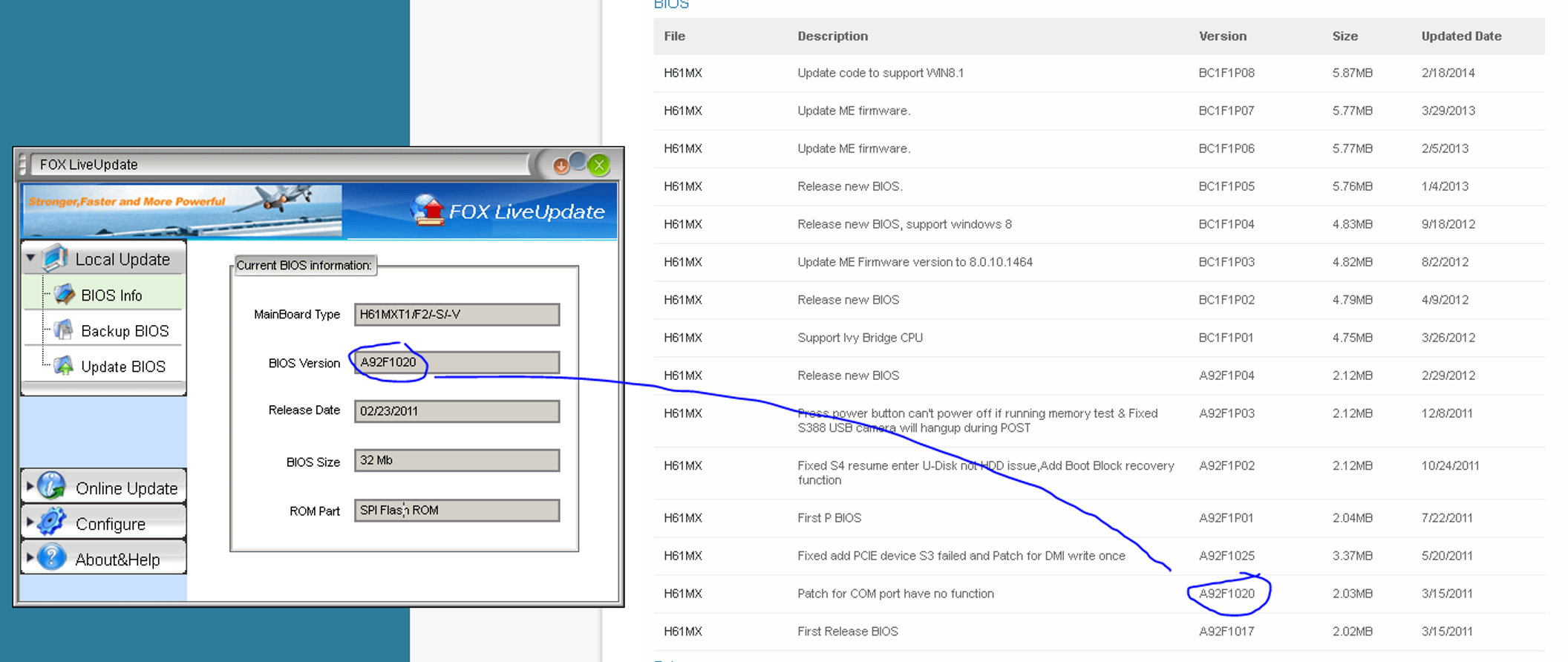The image size is (1568, 662).
Task: Click version BC1F1P04 in the table
Action: coord(1226,224)
